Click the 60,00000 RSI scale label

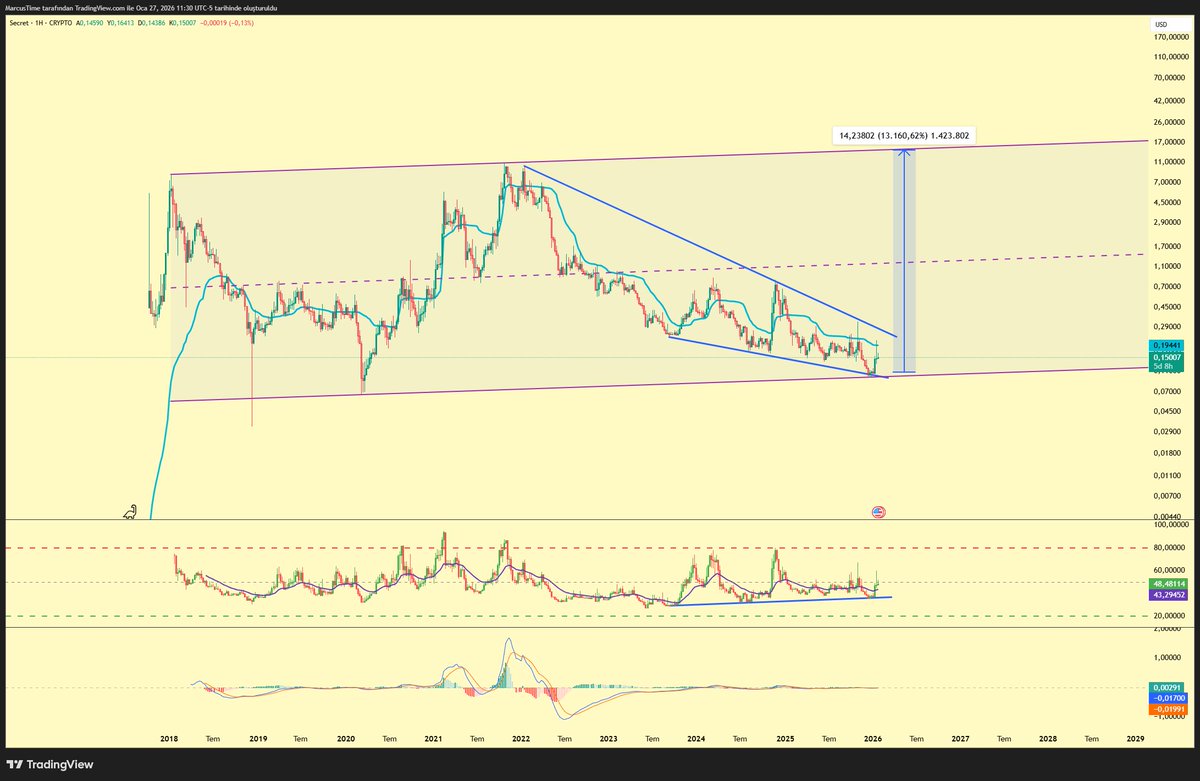(x=1169, y=570)
